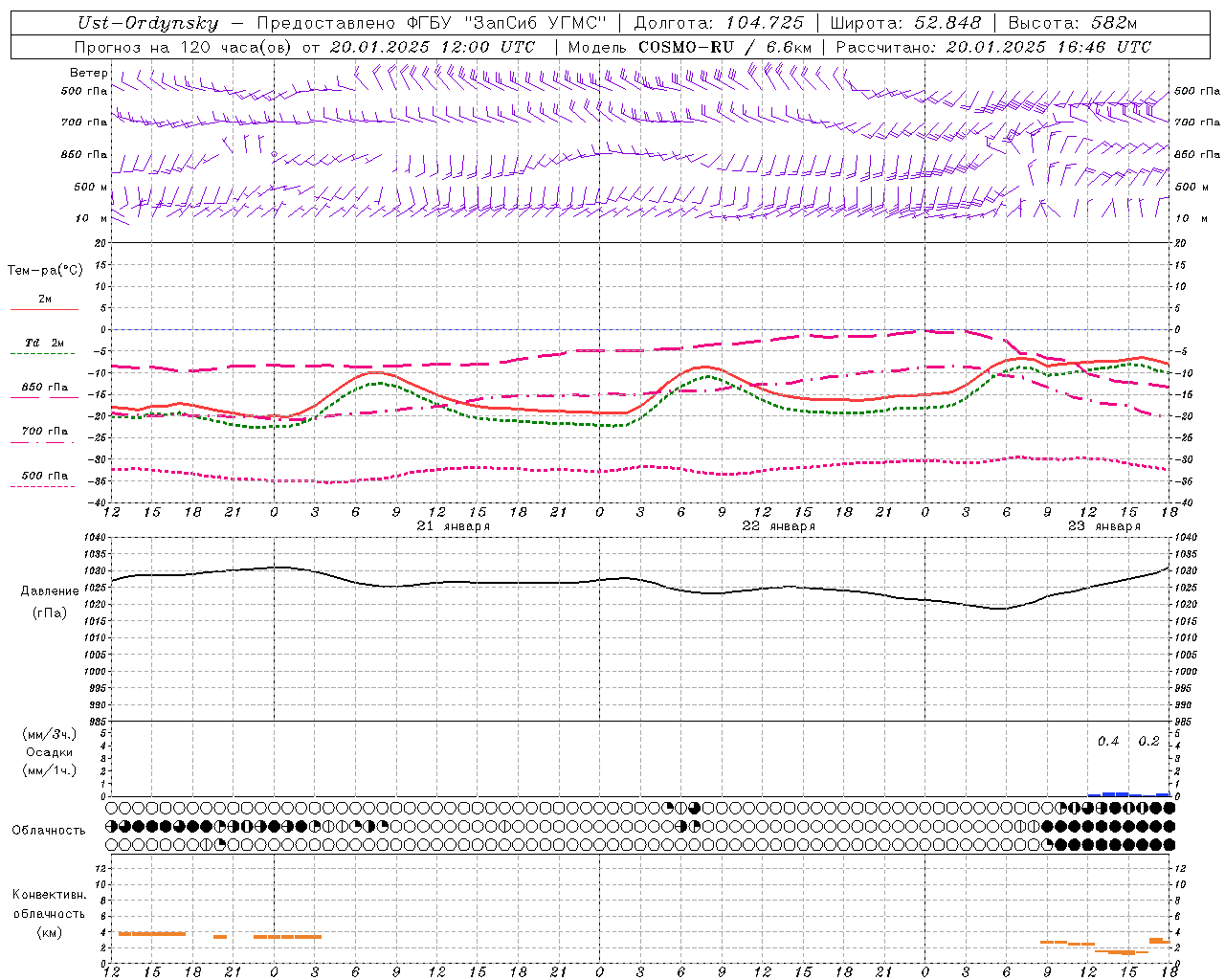Click the '(км)' unit under convective cloud label
Image resolution: width=1225 pixels, height=980 pixels.
click(x=49, y=932)
